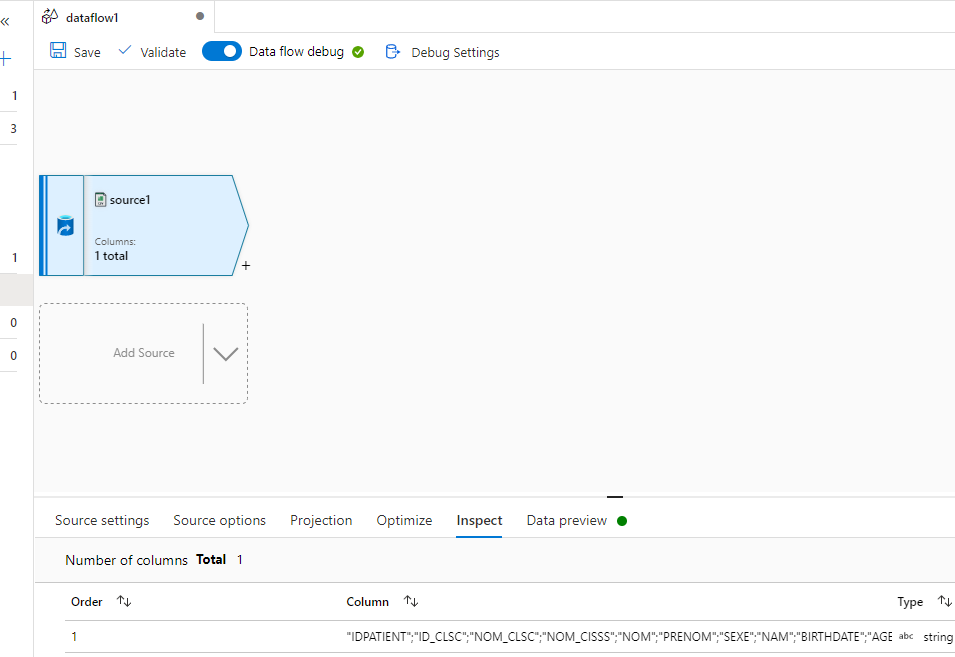
Task: Click the Save disk icon
Action: click(57, 51)
